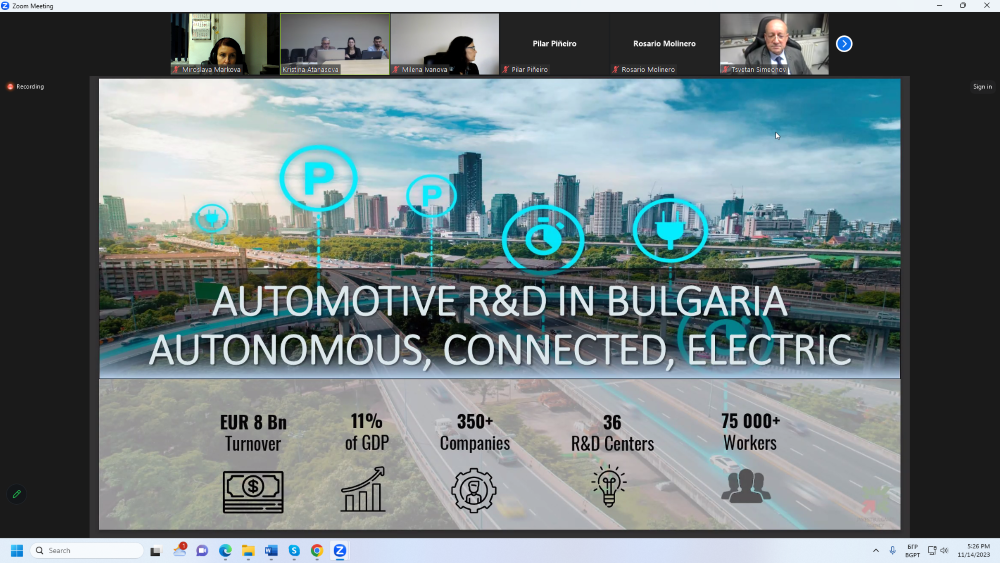Open volume speaker icon in tray
1000x563 pixels.
(x=944, y=550)
